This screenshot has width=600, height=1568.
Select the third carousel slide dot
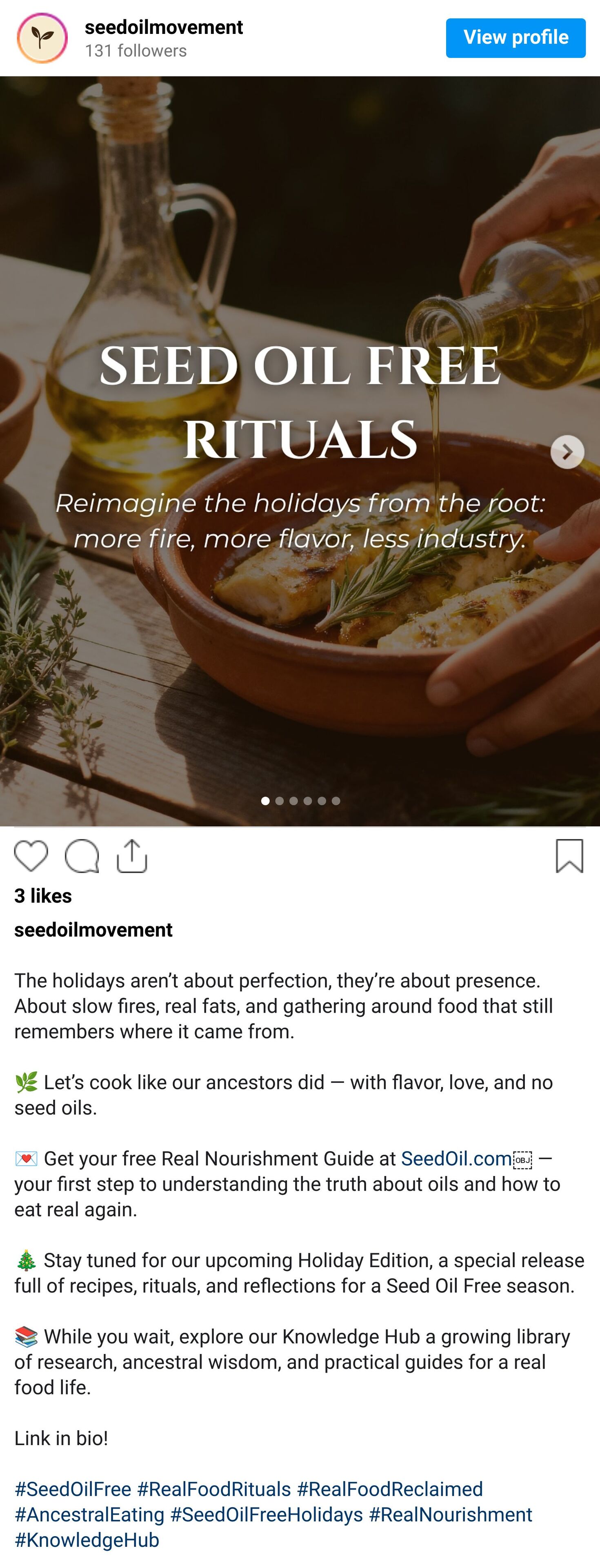click(x=293, y=801)
